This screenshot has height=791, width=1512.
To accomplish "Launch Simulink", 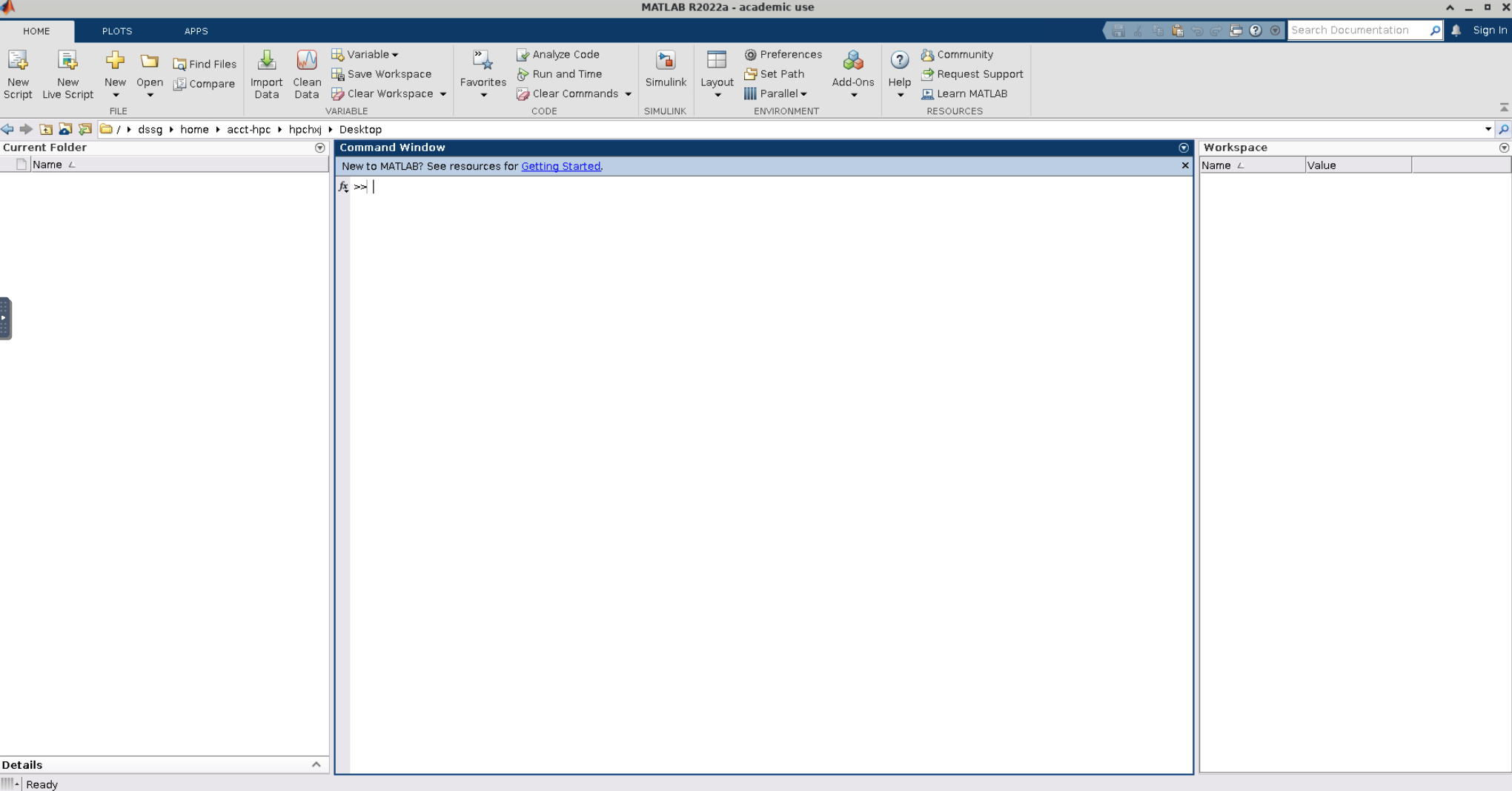I will click(x=666, y=70).
